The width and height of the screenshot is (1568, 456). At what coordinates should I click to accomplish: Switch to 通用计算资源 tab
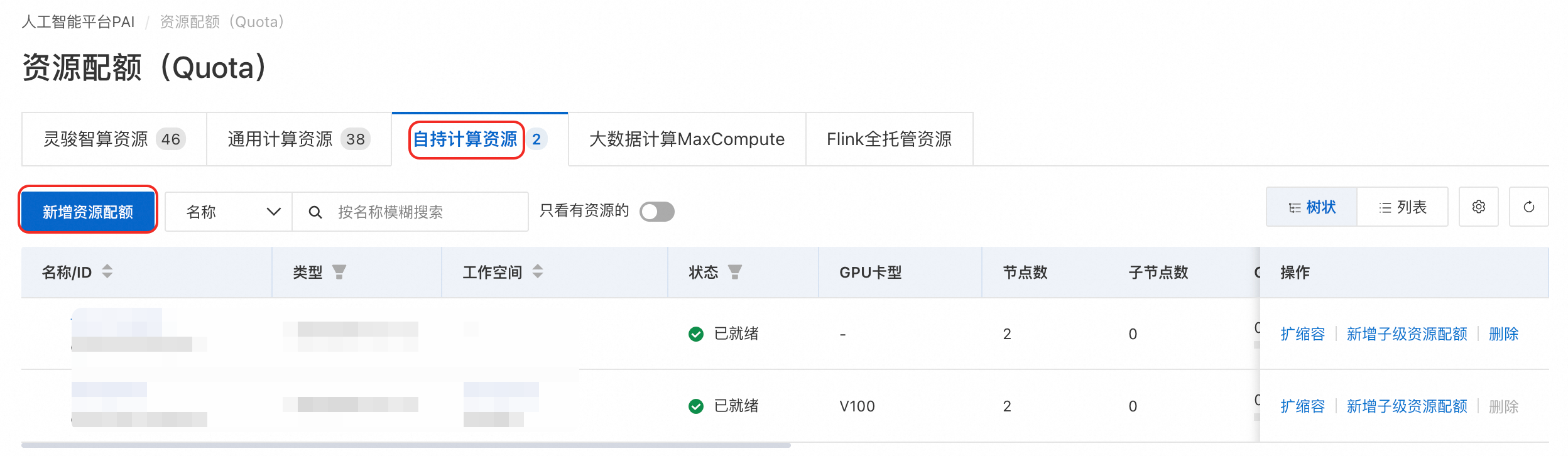[298, 139]
